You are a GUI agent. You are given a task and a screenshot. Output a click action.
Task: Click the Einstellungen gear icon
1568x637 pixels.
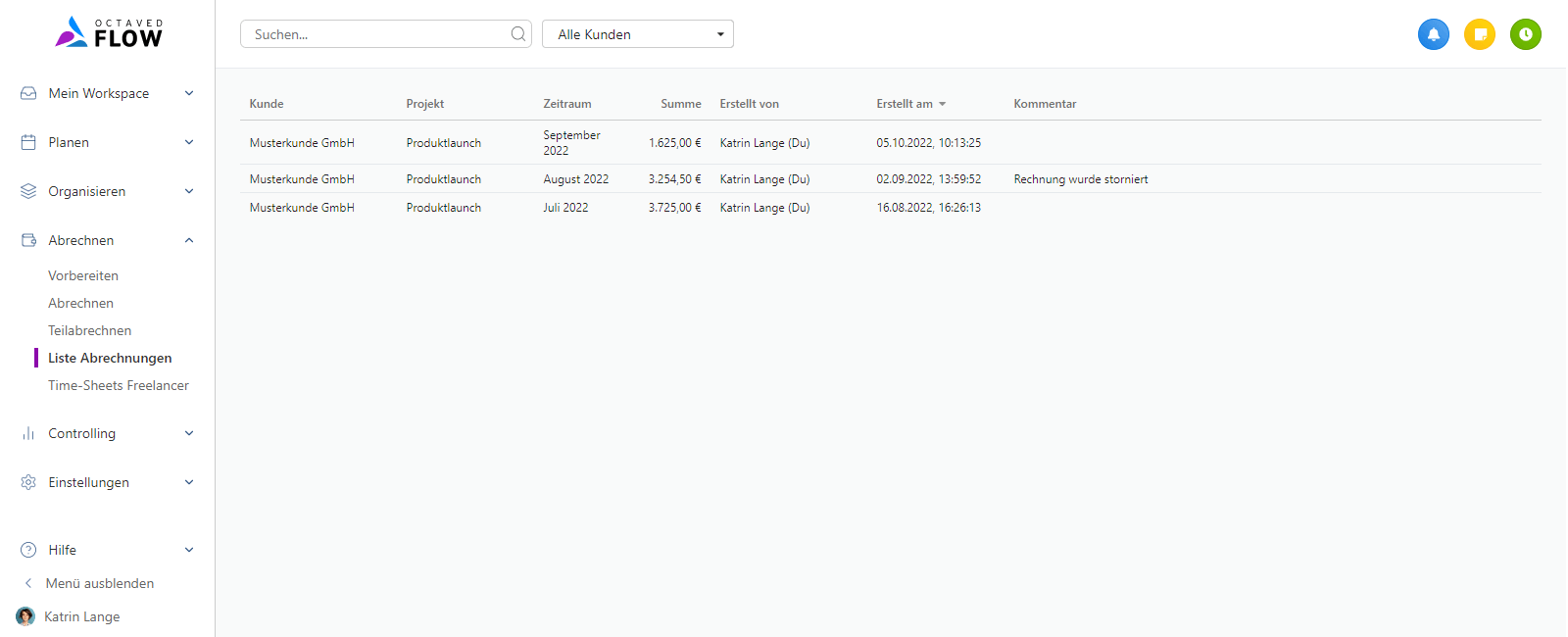(x=28, y=482)
